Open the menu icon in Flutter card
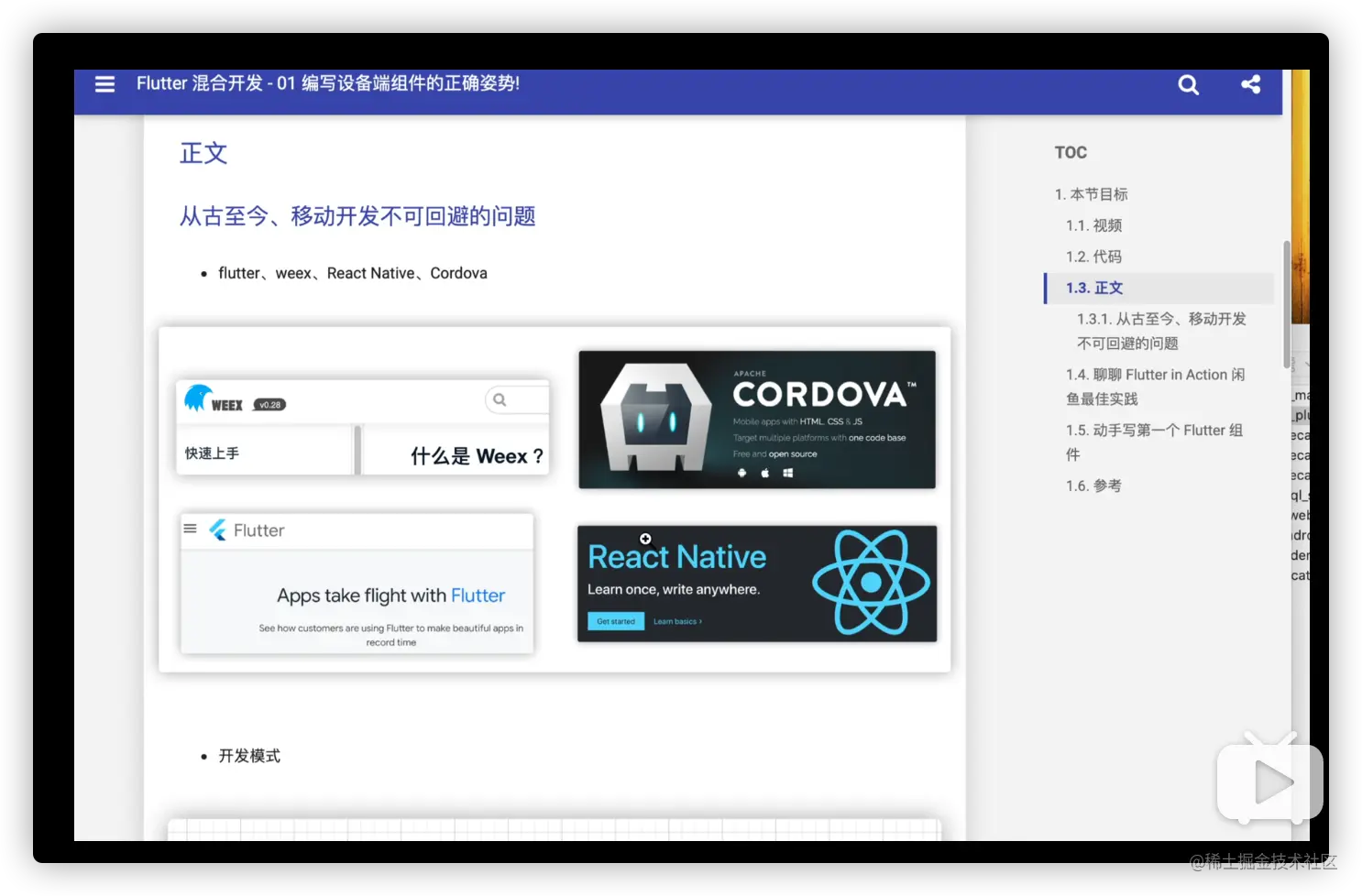This screenshot has width=1362, height=896. click(x=191, y=529)
